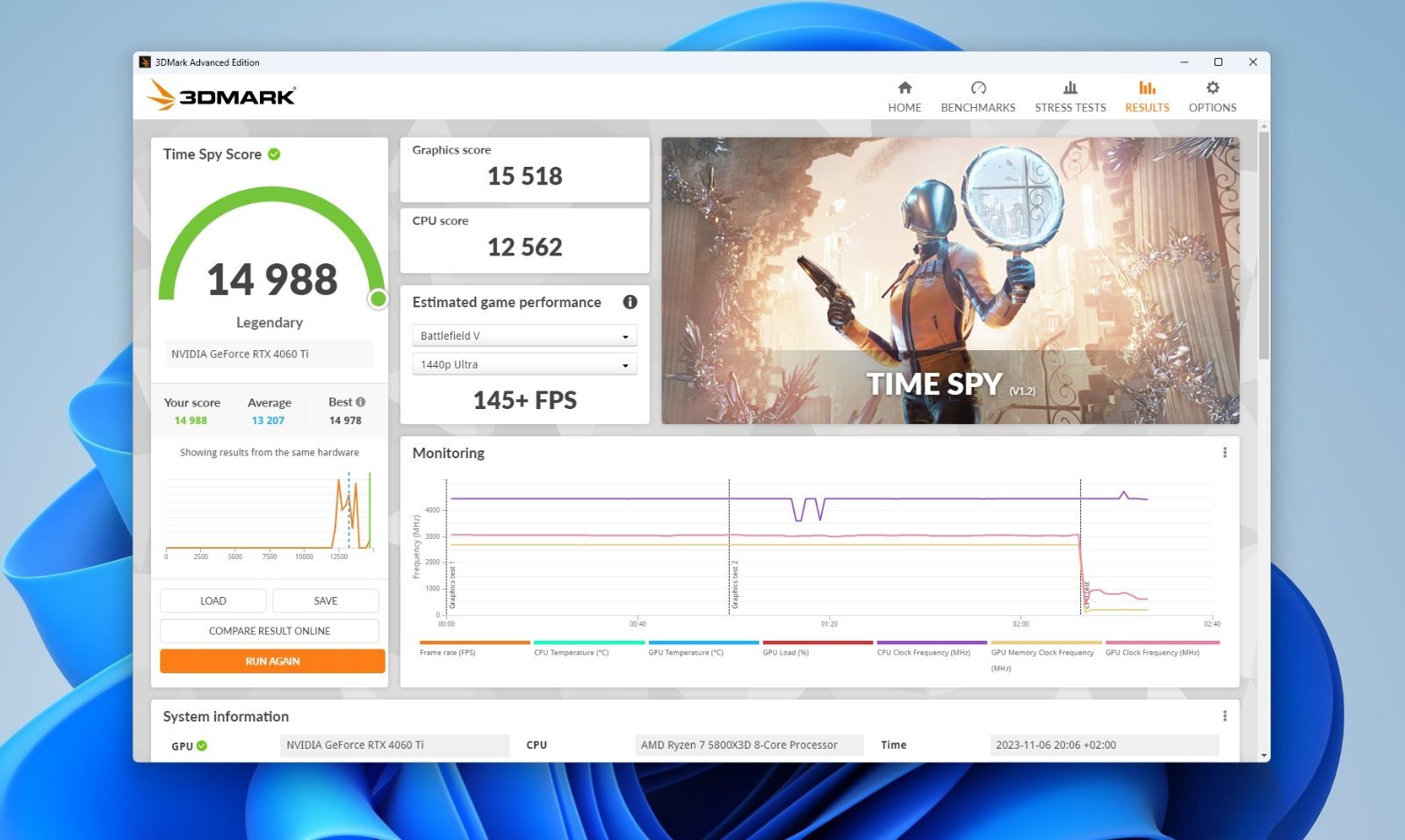Click the 145+ FPS estimate
The height and width of the screenshot is (840, 1405).
(x=524, y=400)
